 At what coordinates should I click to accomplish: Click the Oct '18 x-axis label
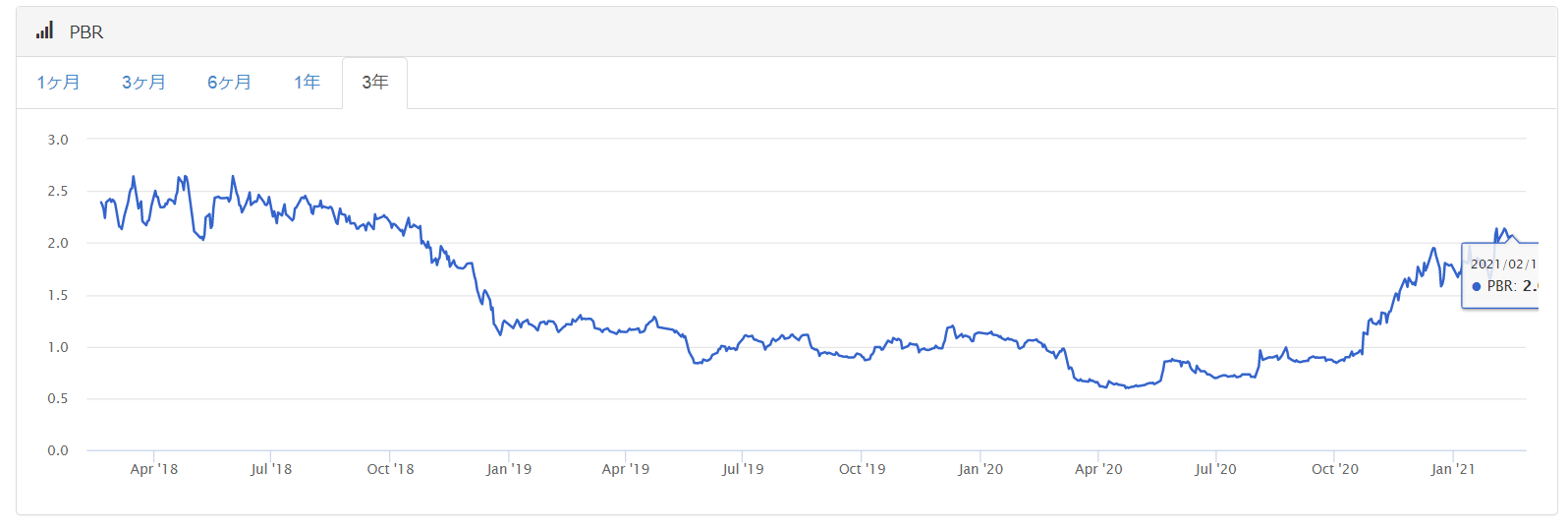390,469
